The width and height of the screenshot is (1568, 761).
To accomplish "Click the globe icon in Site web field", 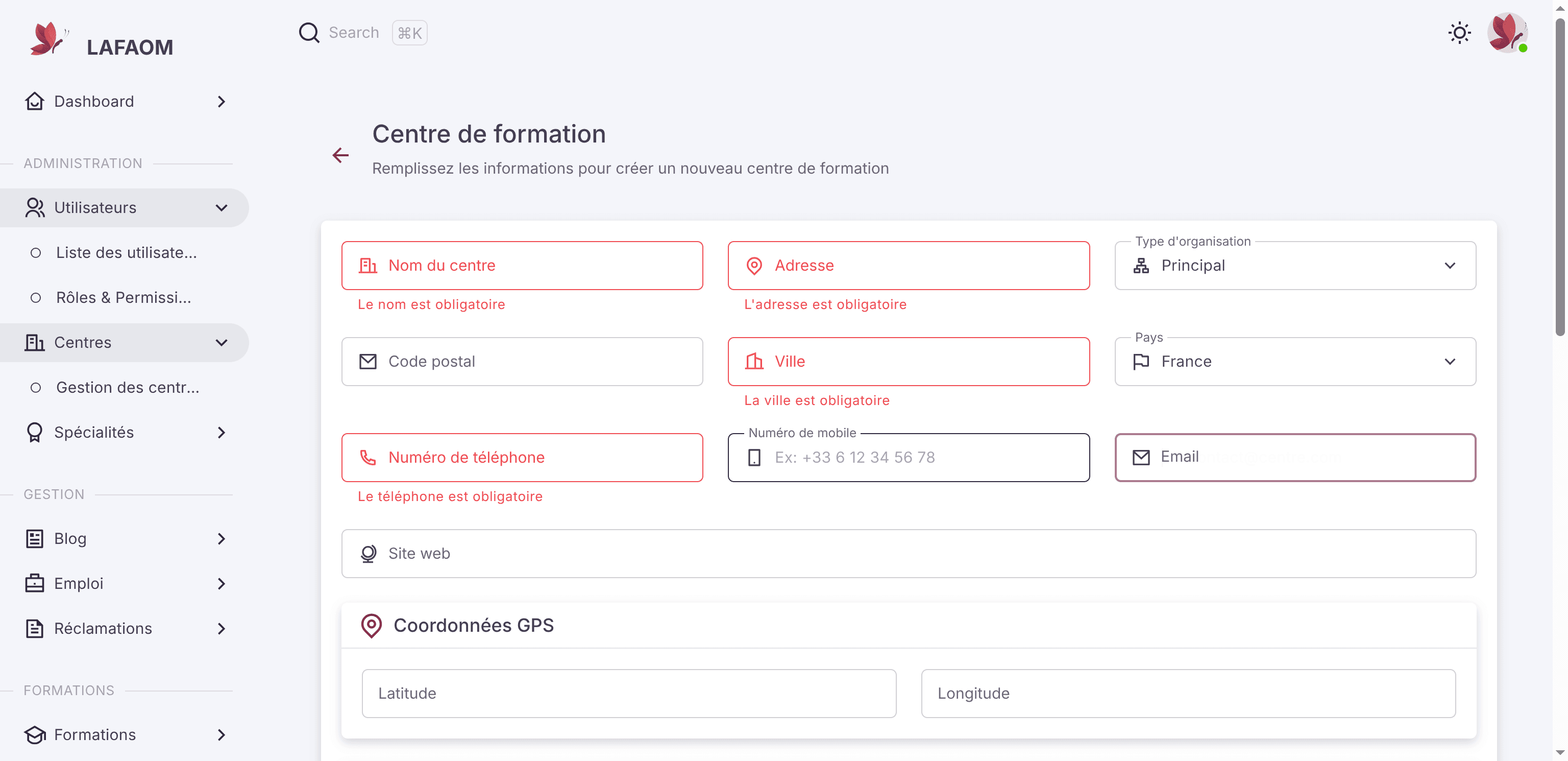I will click(x=368, y=554).
